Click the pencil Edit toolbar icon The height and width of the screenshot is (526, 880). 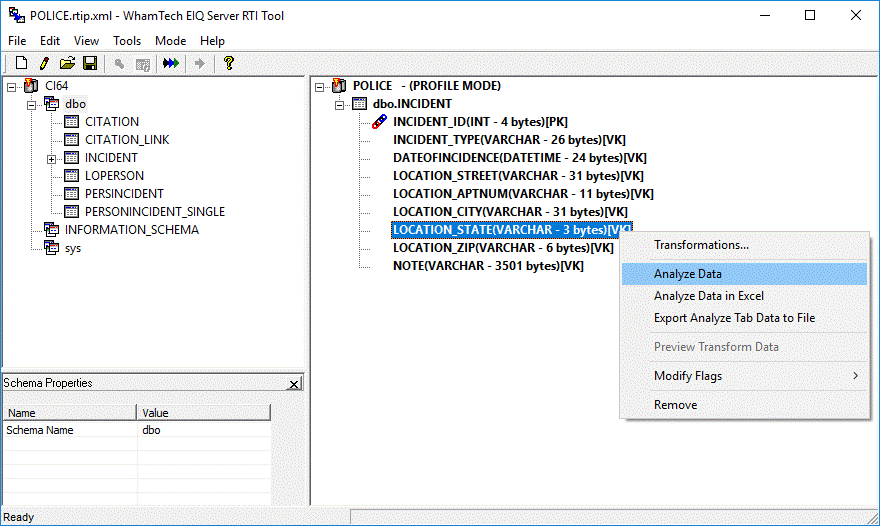pos(44,63)
